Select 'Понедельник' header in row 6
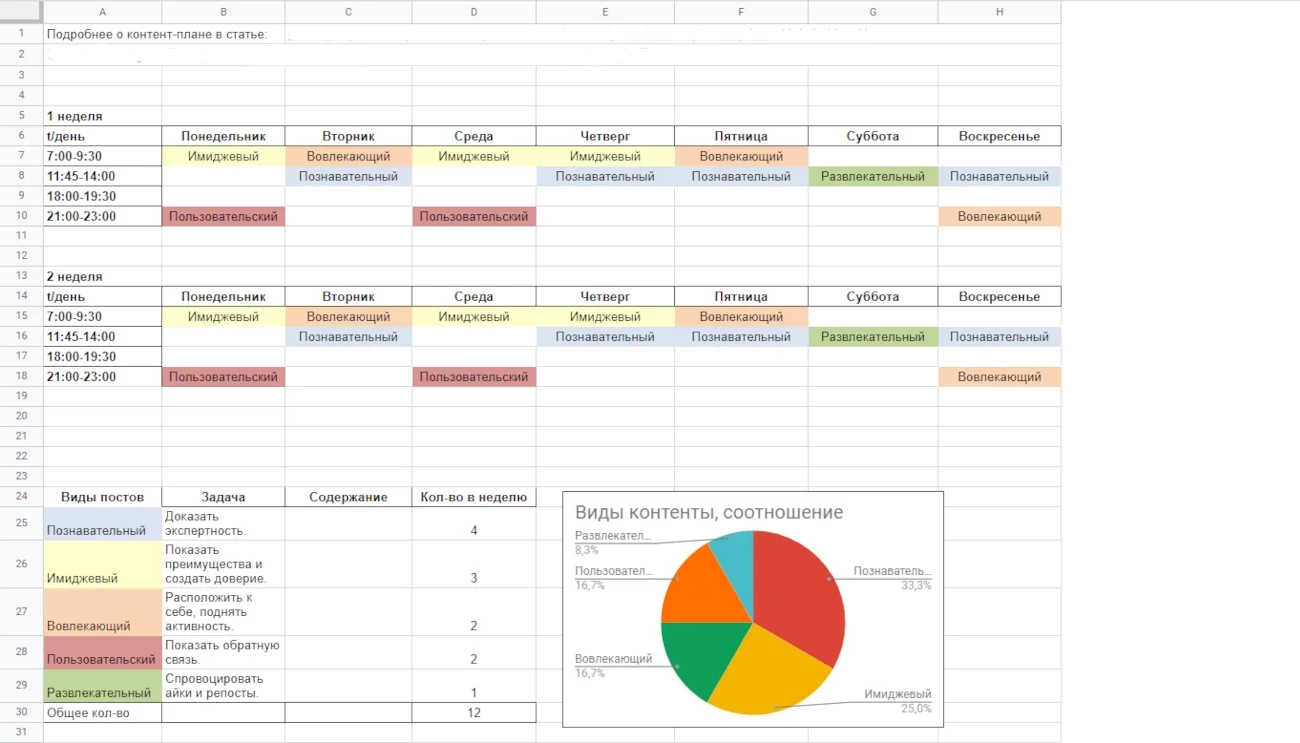Viewport: 1300px width, 743px height. click(223, 136)
